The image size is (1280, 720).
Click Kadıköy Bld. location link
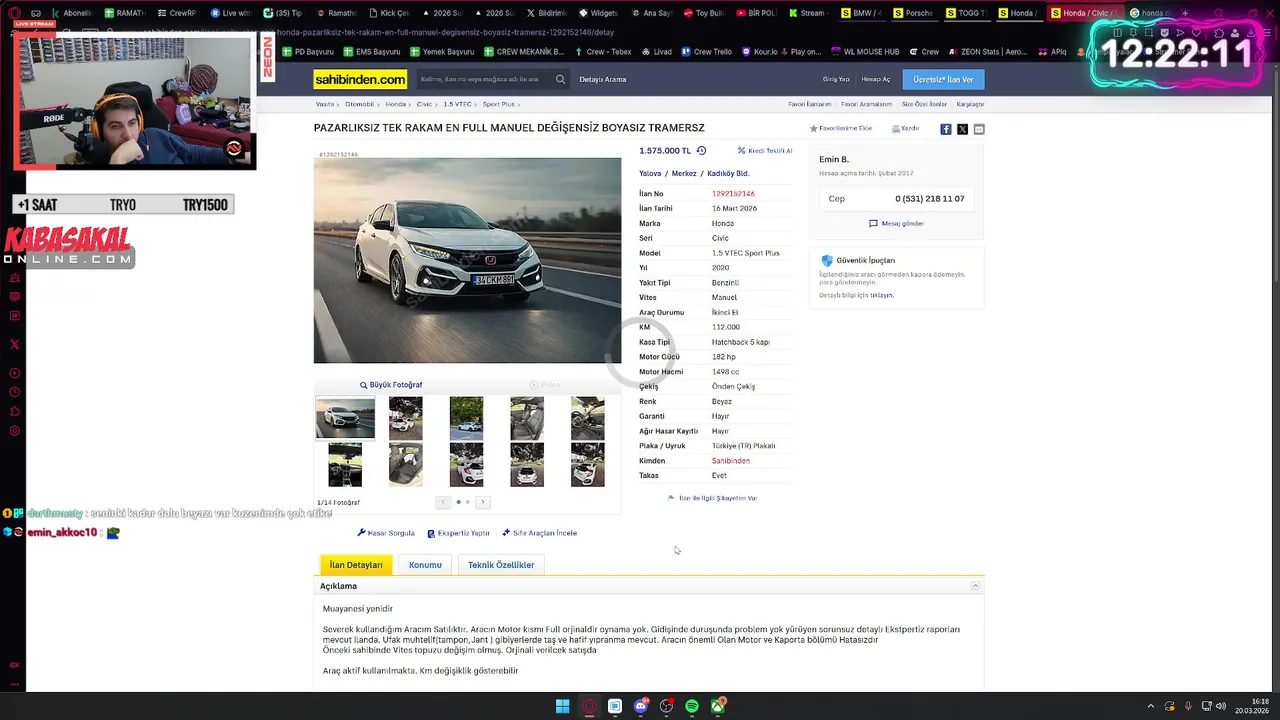[x=728, y=174]
